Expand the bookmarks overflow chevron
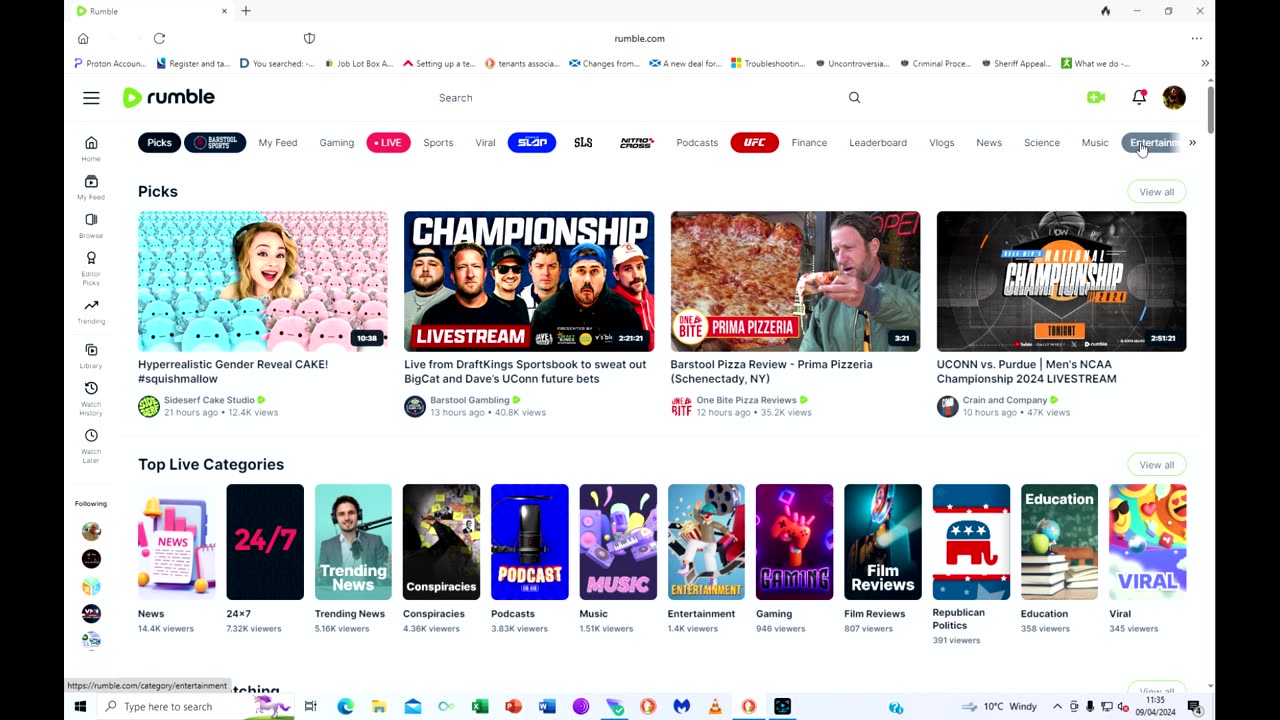1280x720 pixels. [x=1204, y=63]
